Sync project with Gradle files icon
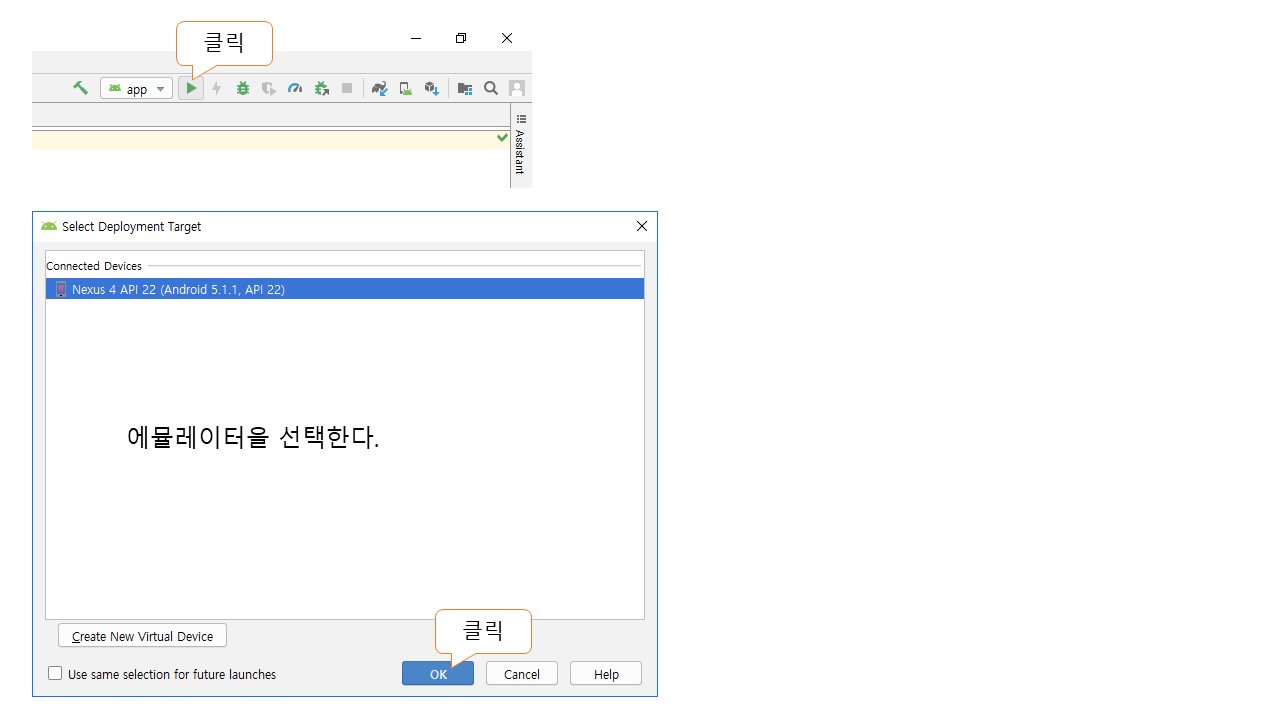Image resolution: width=1280 pixels, height=720 pixels. pos(379,89)
